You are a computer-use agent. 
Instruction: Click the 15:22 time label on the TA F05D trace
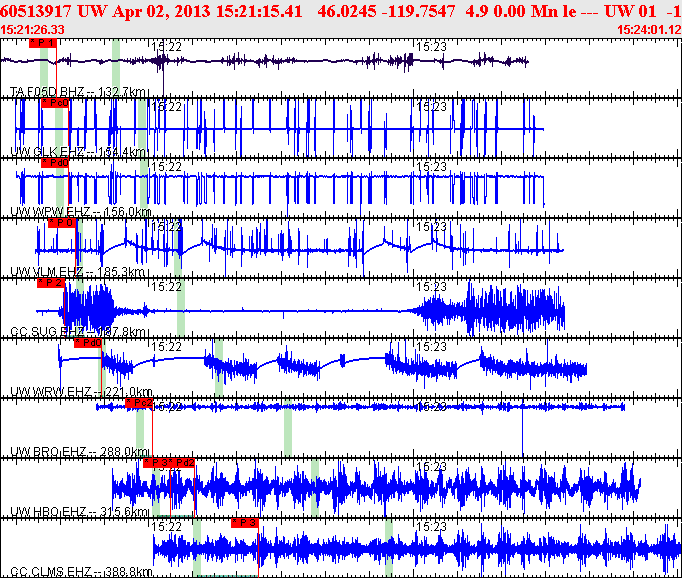point(167,46)
